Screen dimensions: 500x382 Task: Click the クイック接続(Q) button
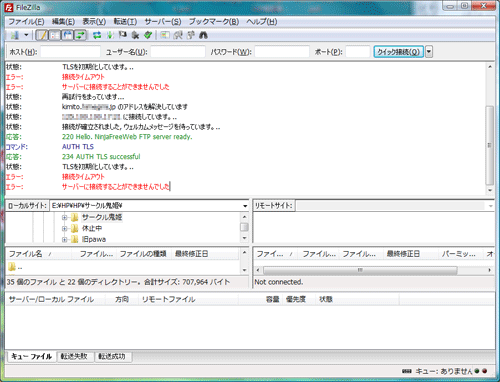[399, 52]
